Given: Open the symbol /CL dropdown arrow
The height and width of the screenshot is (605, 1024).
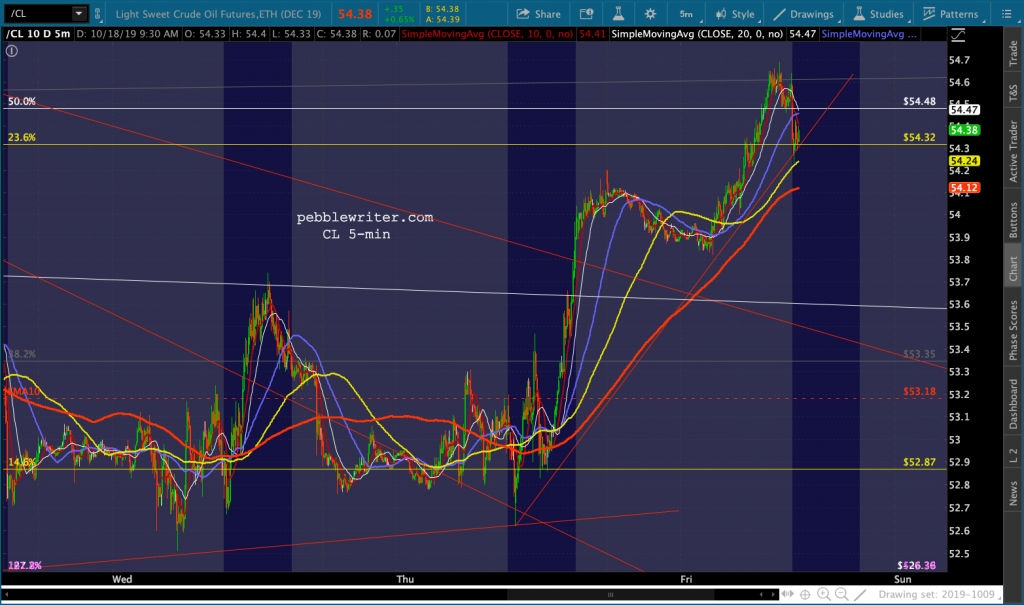Looking at the screenshot, I should 79,15.
